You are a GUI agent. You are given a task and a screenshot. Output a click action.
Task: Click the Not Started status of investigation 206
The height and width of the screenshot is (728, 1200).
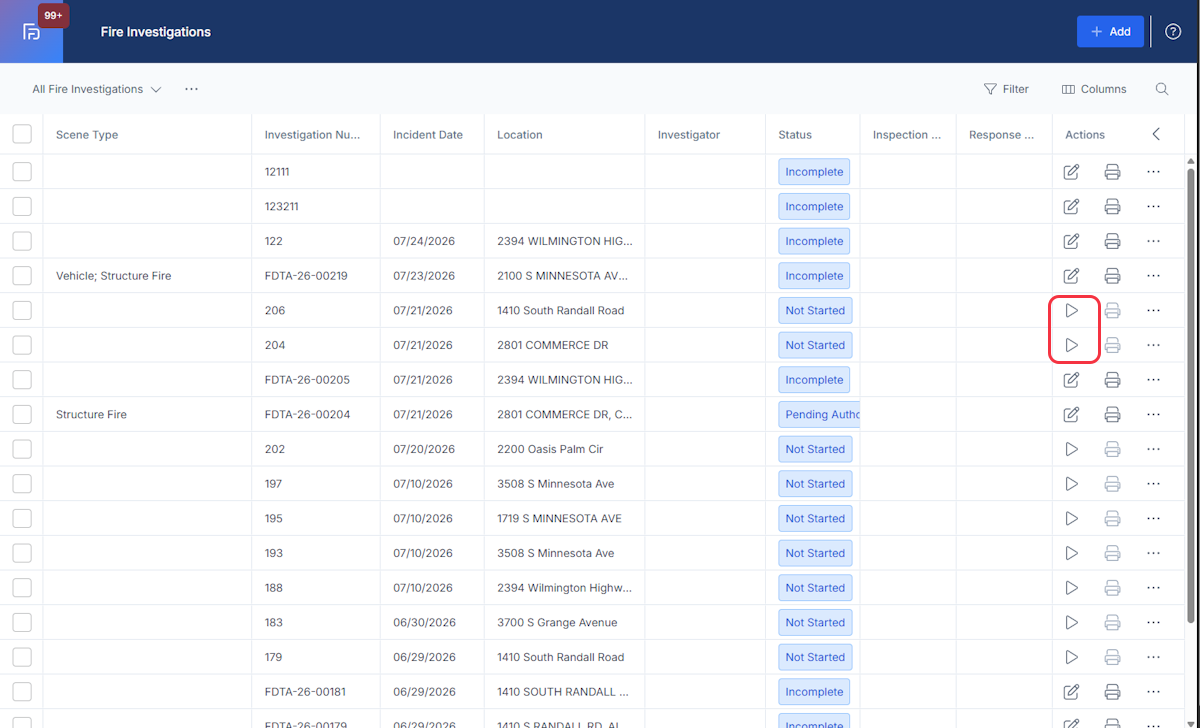point(815,311)
